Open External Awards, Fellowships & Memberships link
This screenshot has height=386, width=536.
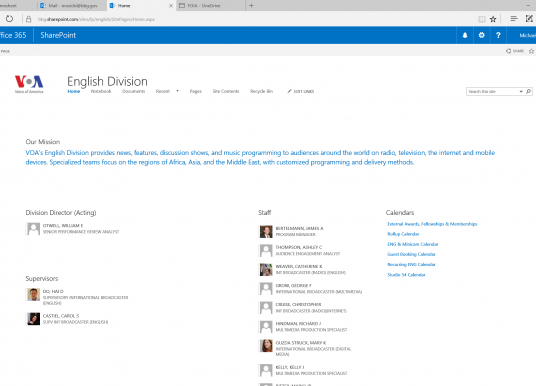(432, 224)
